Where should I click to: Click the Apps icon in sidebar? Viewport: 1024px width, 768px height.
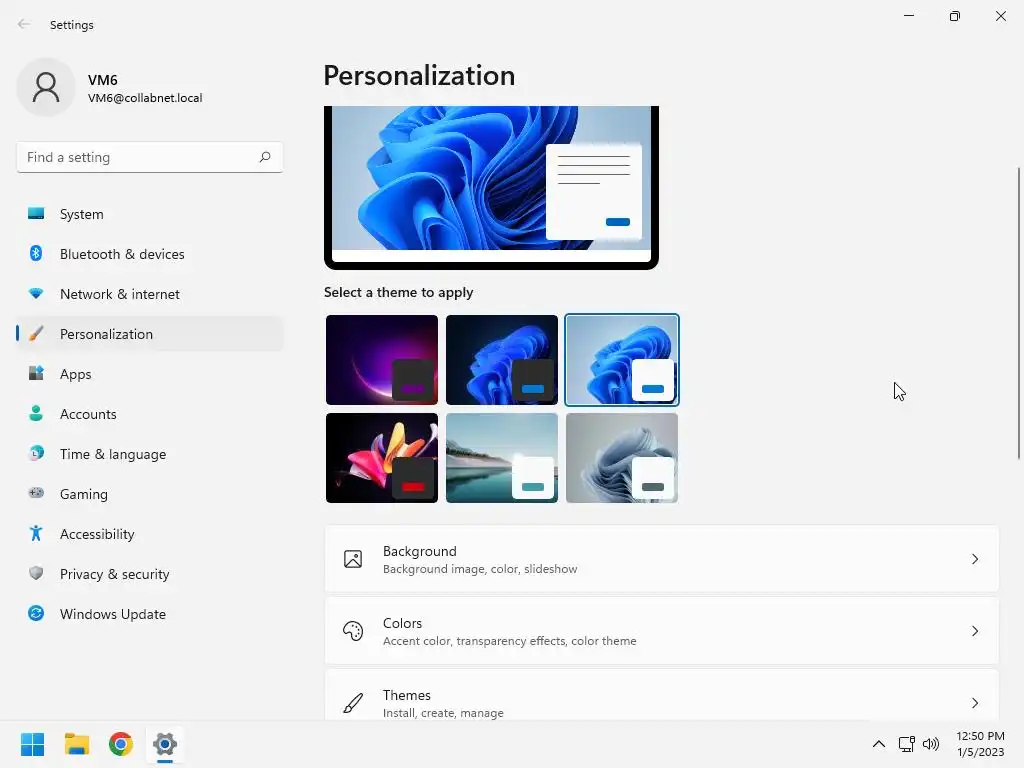[36, 374]
